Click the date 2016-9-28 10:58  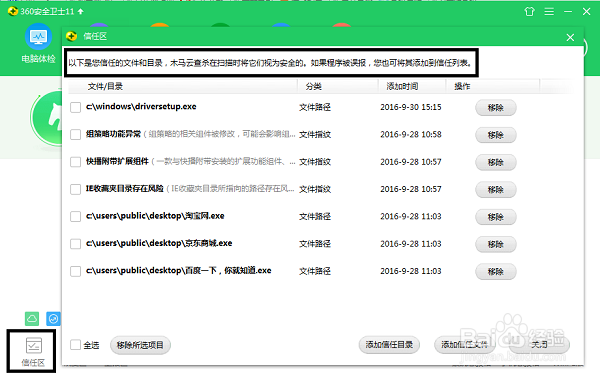click(x=411, y=135)
